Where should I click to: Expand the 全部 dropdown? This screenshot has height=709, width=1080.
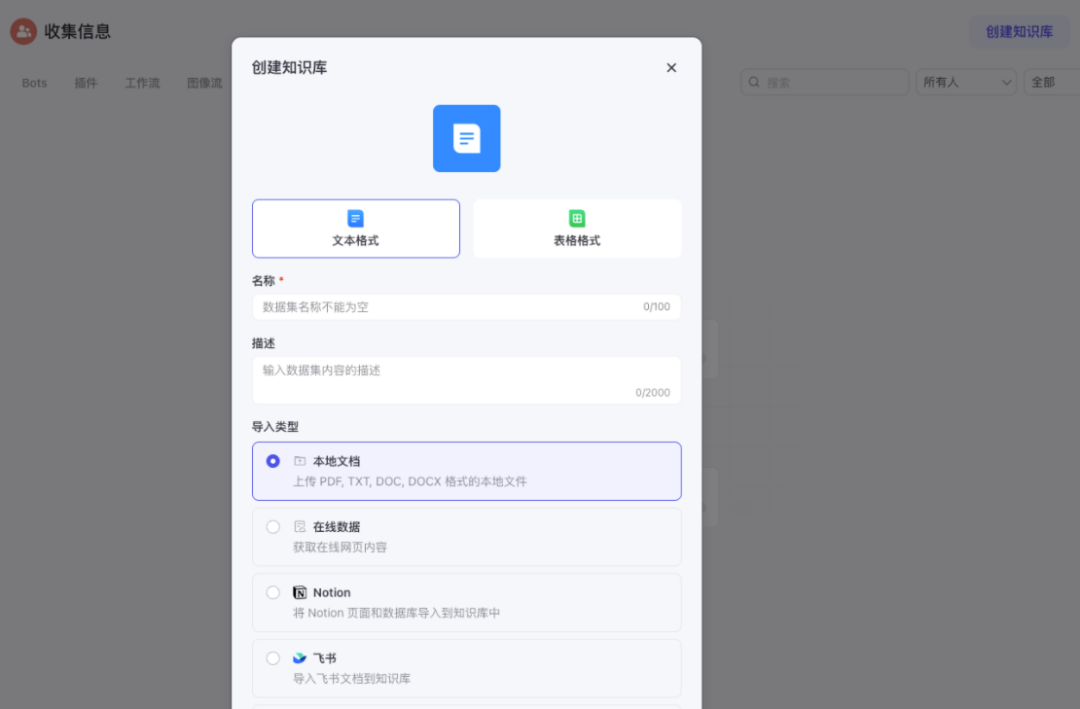click(x=1052, y=82)
